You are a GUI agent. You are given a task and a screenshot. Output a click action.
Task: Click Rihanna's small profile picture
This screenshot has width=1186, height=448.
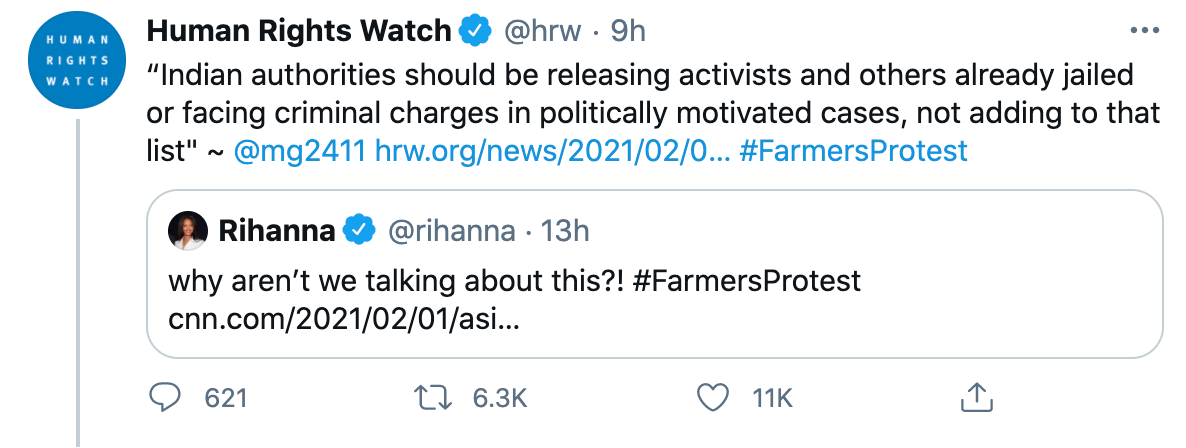pos(189,231)
